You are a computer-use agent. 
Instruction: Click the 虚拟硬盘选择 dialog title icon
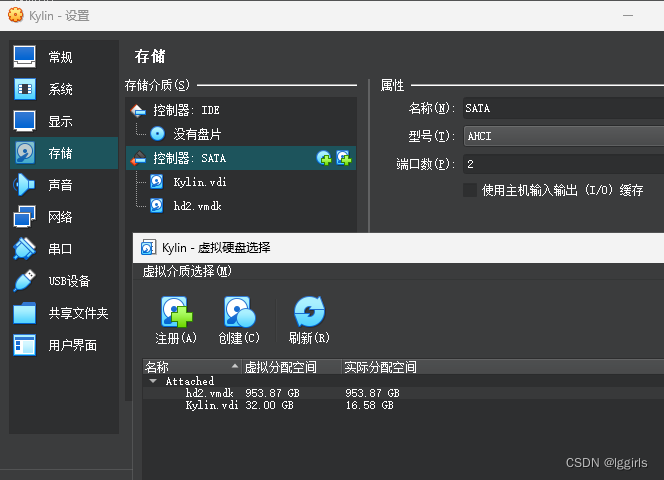click(148, 247)
